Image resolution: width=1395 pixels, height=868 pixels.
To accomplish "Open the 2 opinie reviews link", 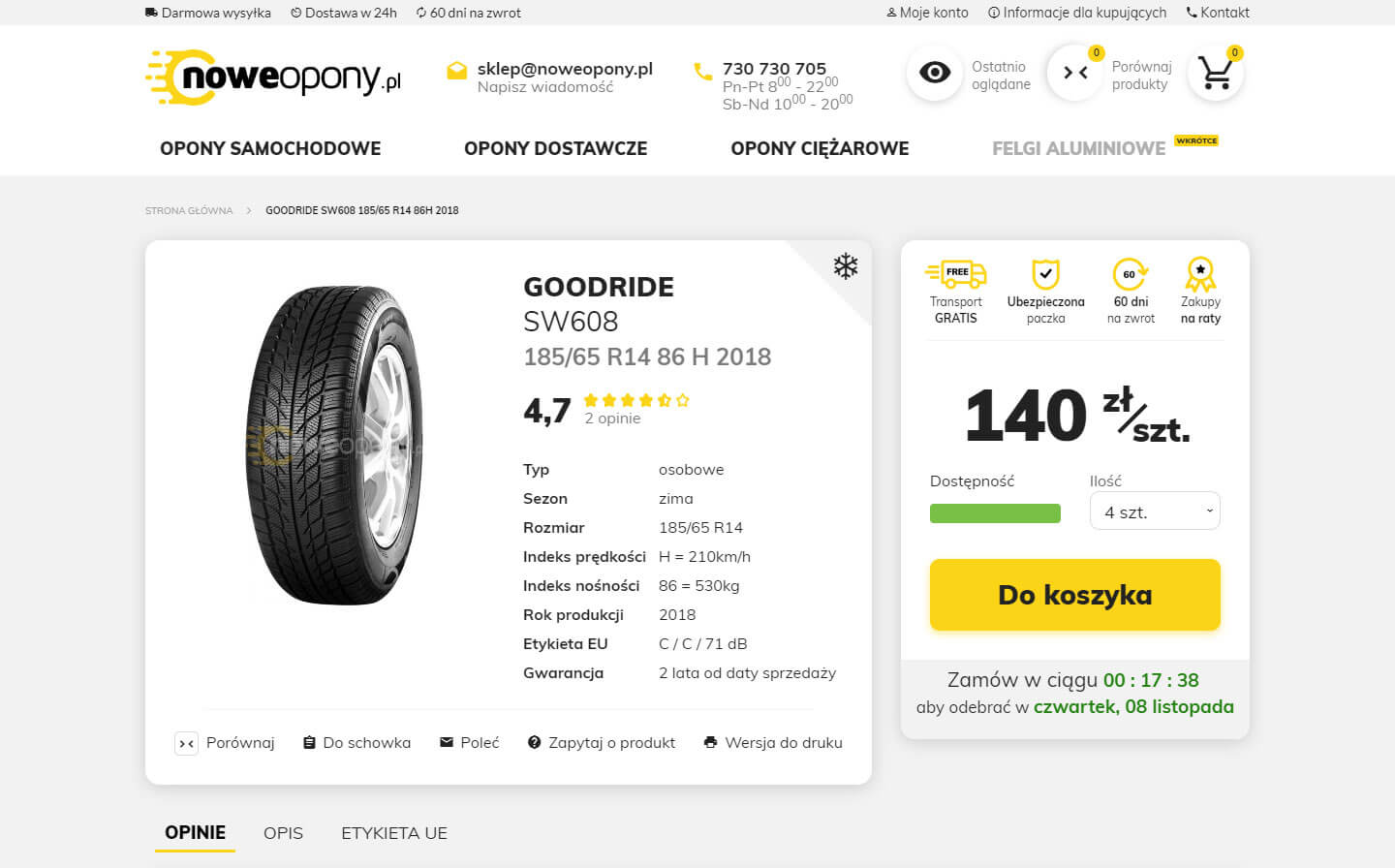I will tap(612, 418).
